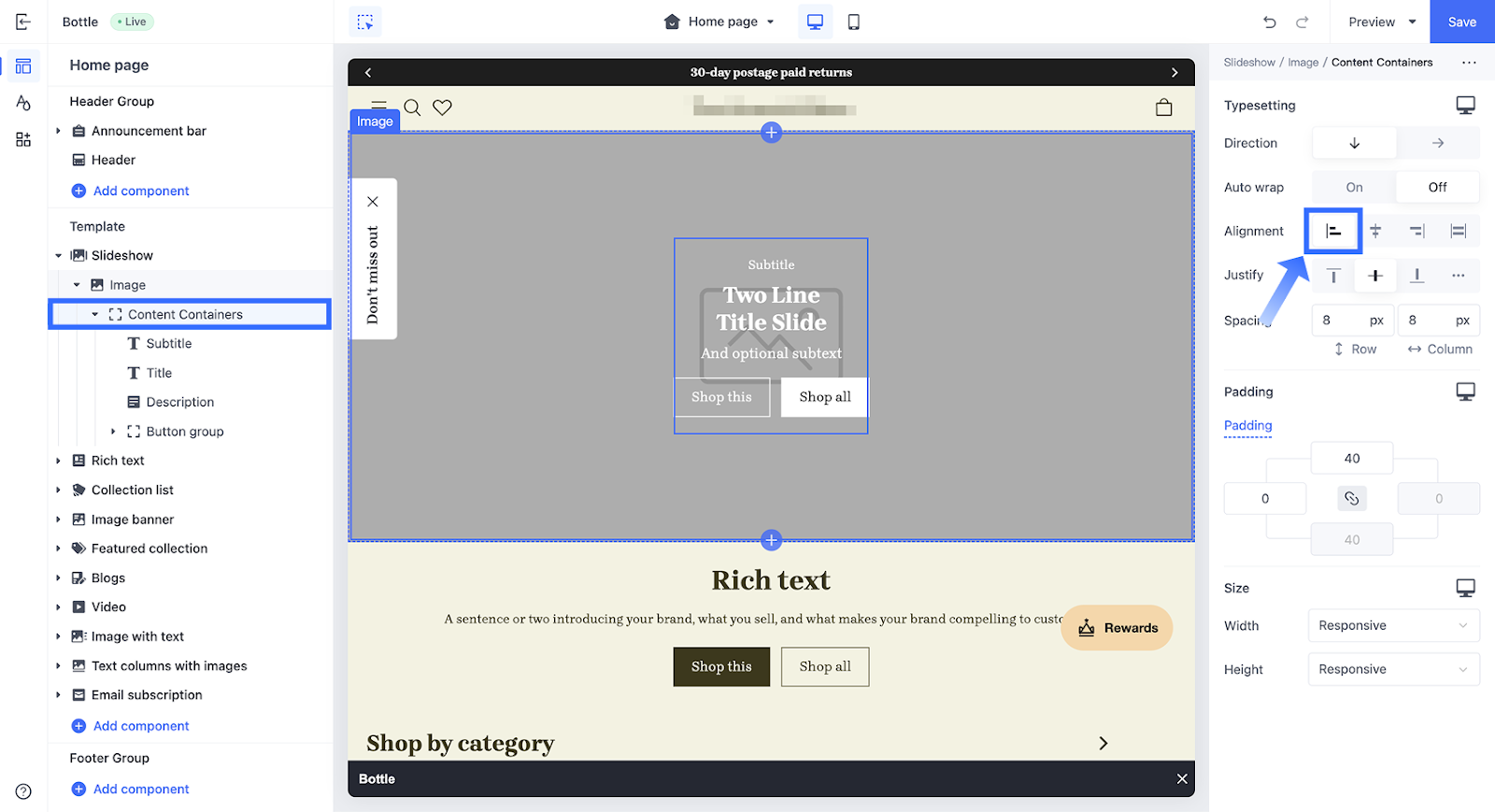Click the search icon in store header
This screenshot has height=812, width=1495.
click(x=412, y=107)
